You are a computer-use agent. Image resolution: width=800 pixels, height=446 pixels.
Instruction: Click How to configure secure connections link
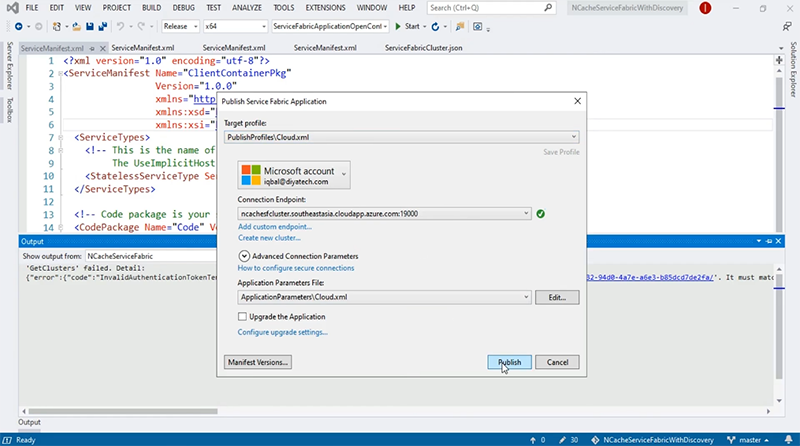coord(296,268)
